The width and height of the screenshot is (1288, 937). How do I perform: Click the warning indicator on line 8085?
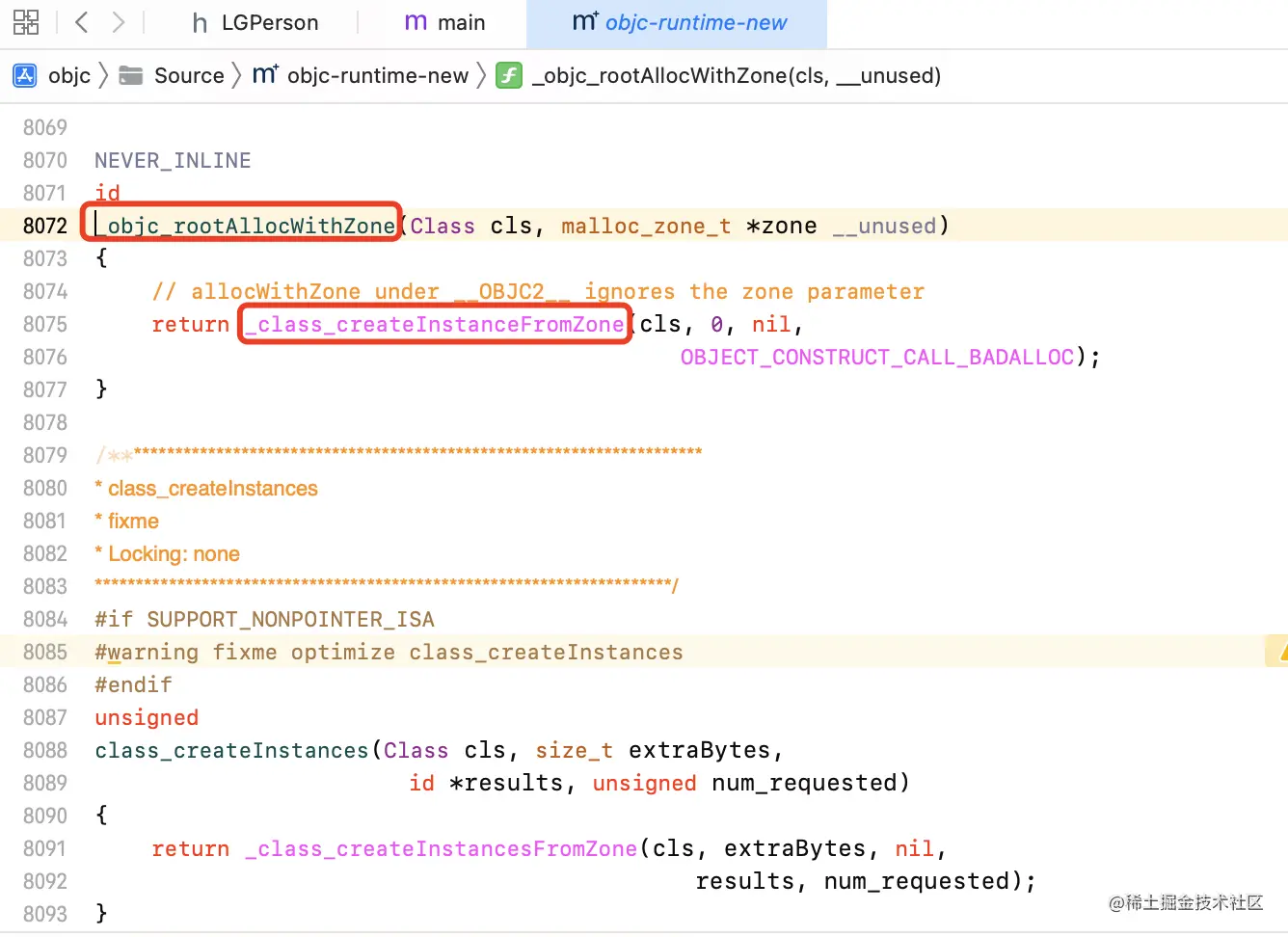point(1278,652)
